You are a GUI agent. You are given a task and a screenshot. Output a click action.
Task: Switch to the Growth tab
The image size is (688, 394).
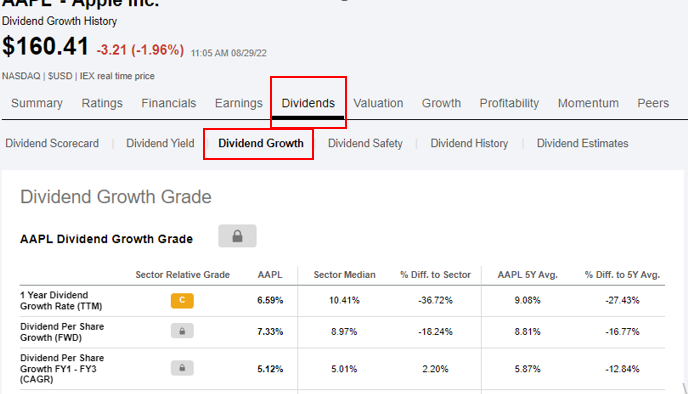[x=441, y=103]
